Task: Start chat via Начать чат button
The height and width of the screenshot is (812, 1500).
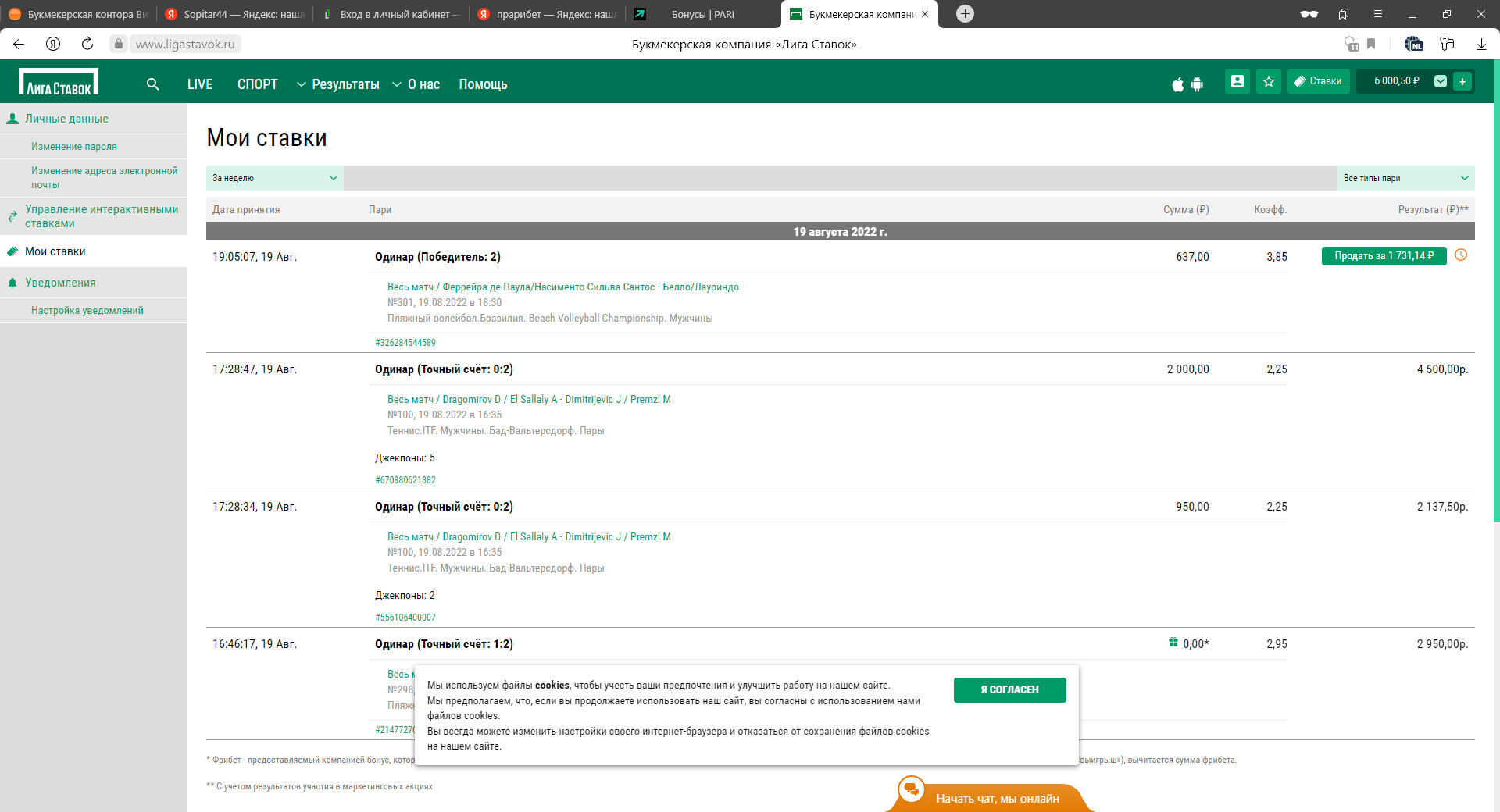Action: [x=998, y=799]
